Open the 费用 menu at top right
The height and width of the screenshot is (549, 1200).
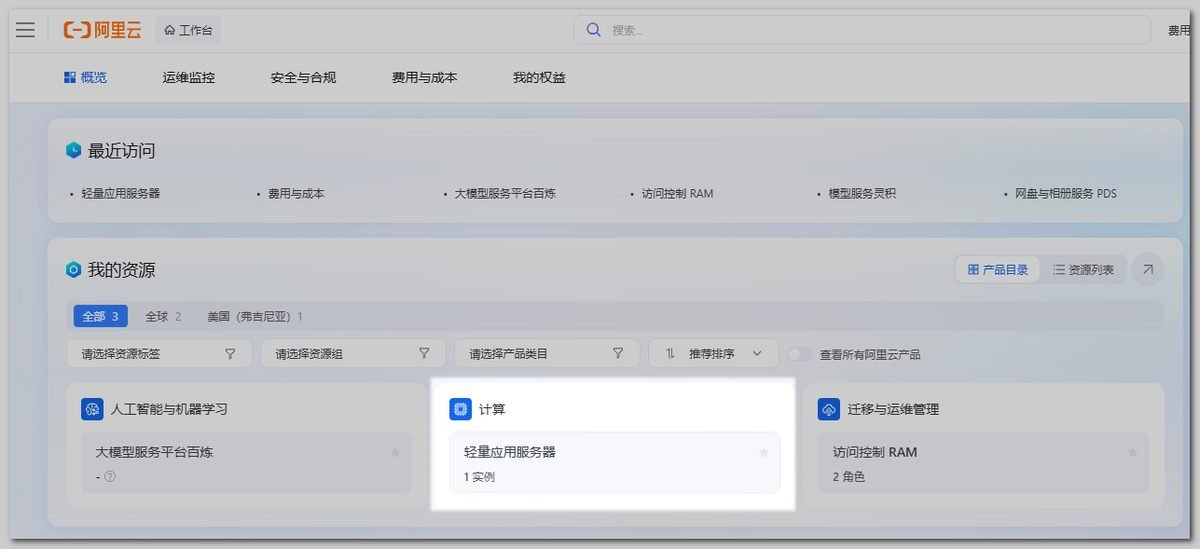[1178, 31]
